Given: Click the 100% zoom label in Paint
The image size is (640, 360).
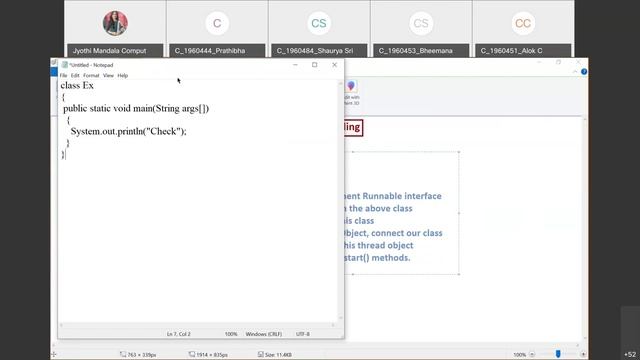Looking at the screenshot, I should [519, 355].
